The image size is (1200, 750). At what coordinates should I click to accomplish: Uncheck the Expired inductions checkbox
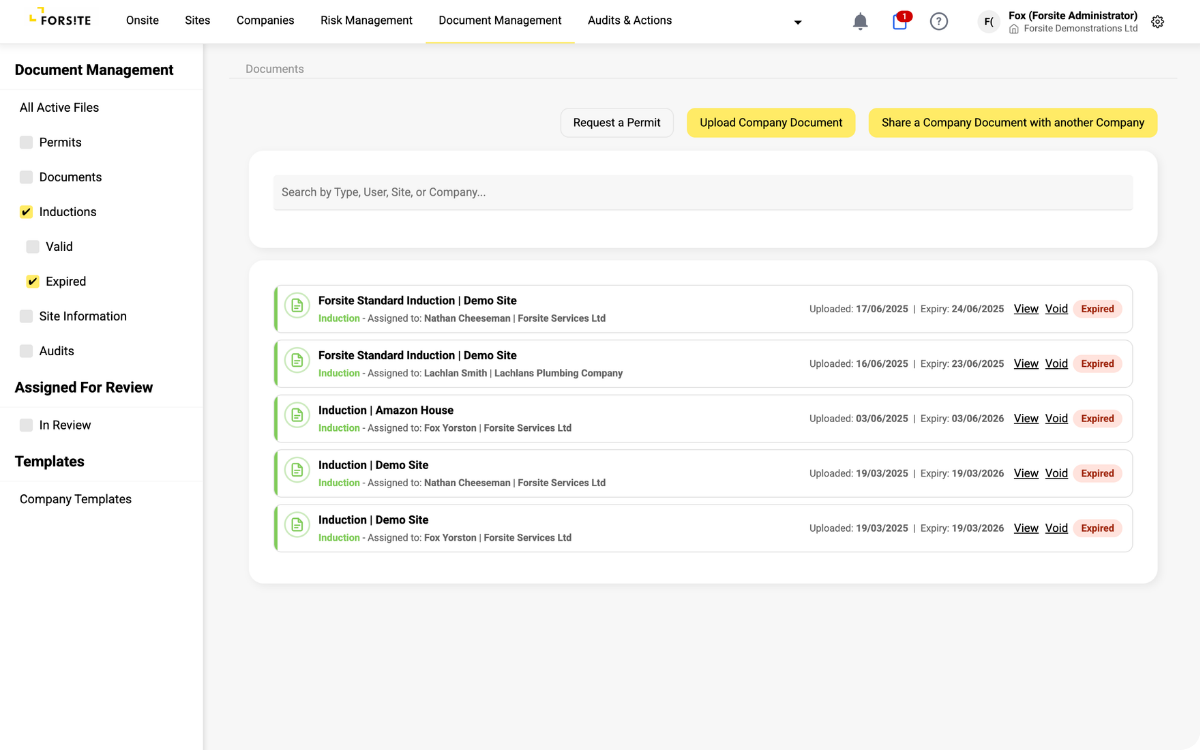coord(33,282)
